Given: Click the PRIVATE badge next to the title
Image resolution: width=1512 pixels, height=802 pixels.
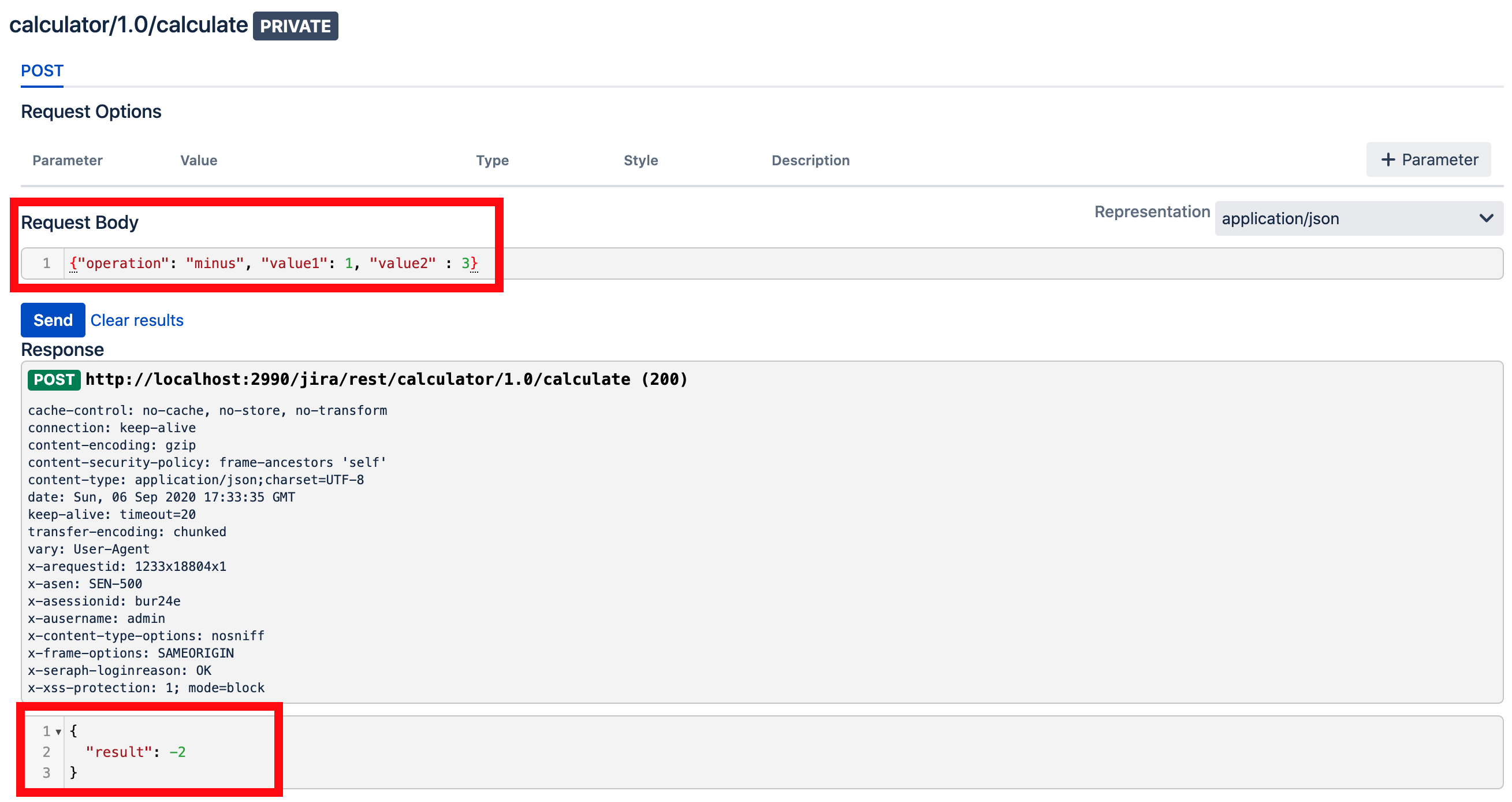Looking at the screenshot, I should [295, 26].
